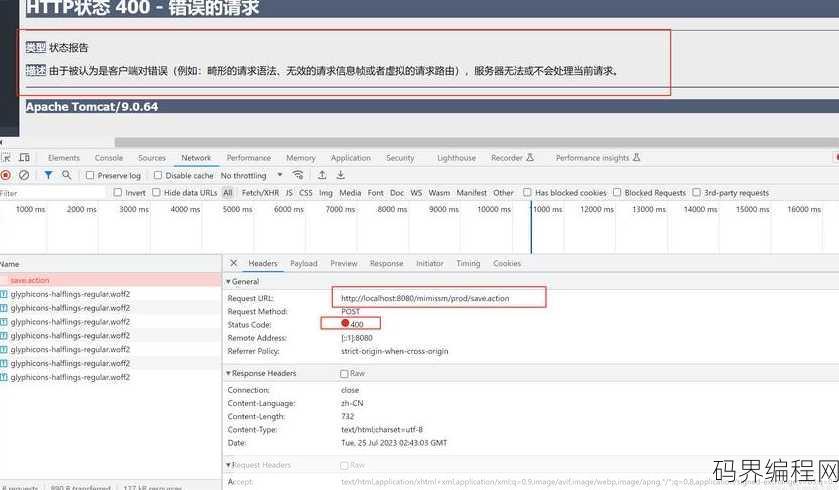Filter requests by JS

289,193
